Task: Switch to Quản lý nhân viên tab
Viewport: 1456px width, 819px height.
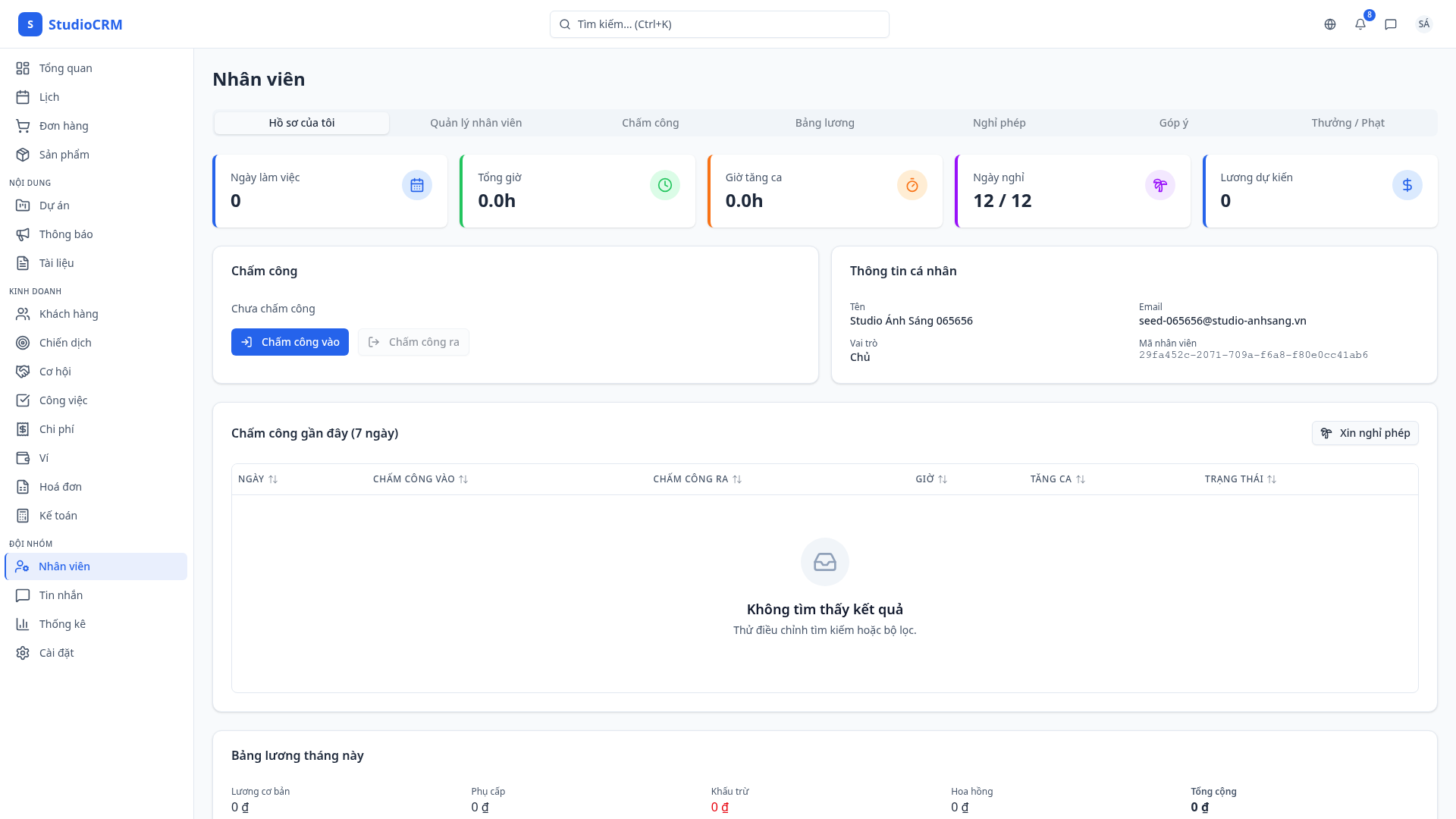Action: pos(475,123)
